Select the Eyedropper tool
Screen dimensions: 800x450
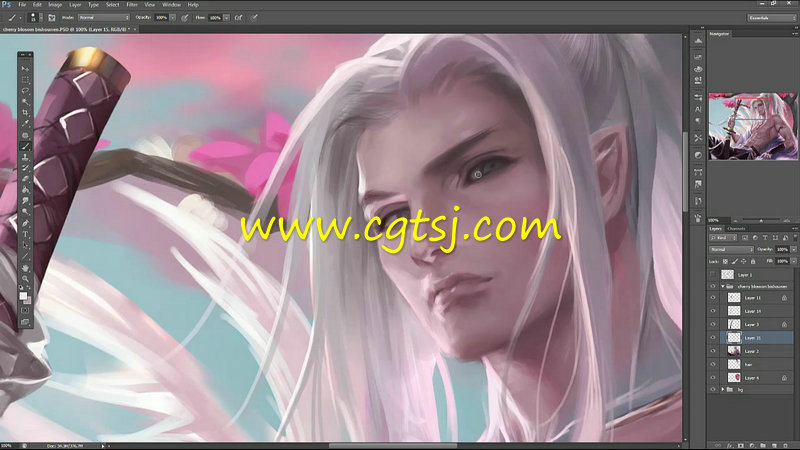(25, 124)
